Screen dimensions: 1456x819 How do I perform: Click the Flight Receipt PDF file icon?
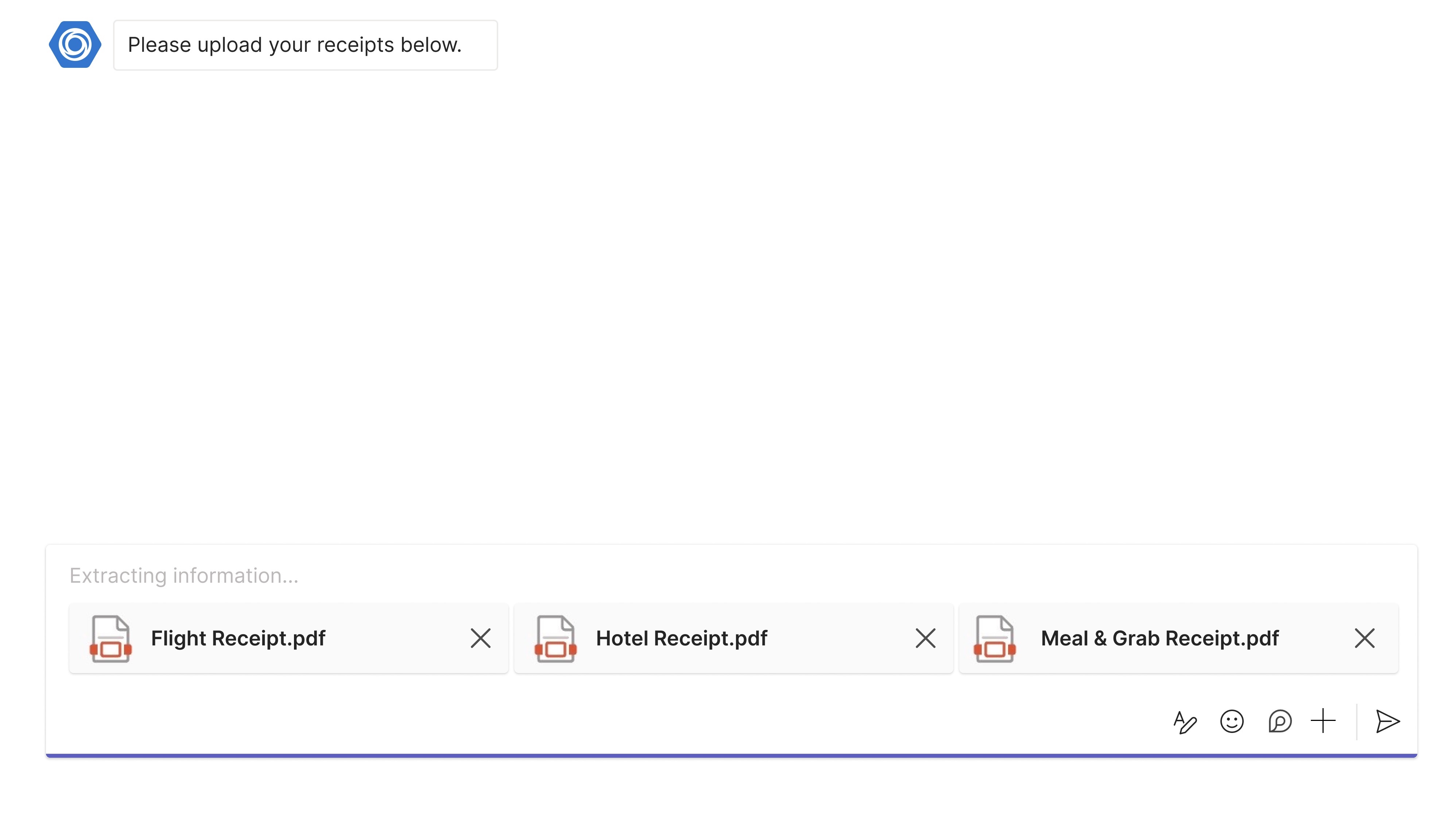point(111,639)
